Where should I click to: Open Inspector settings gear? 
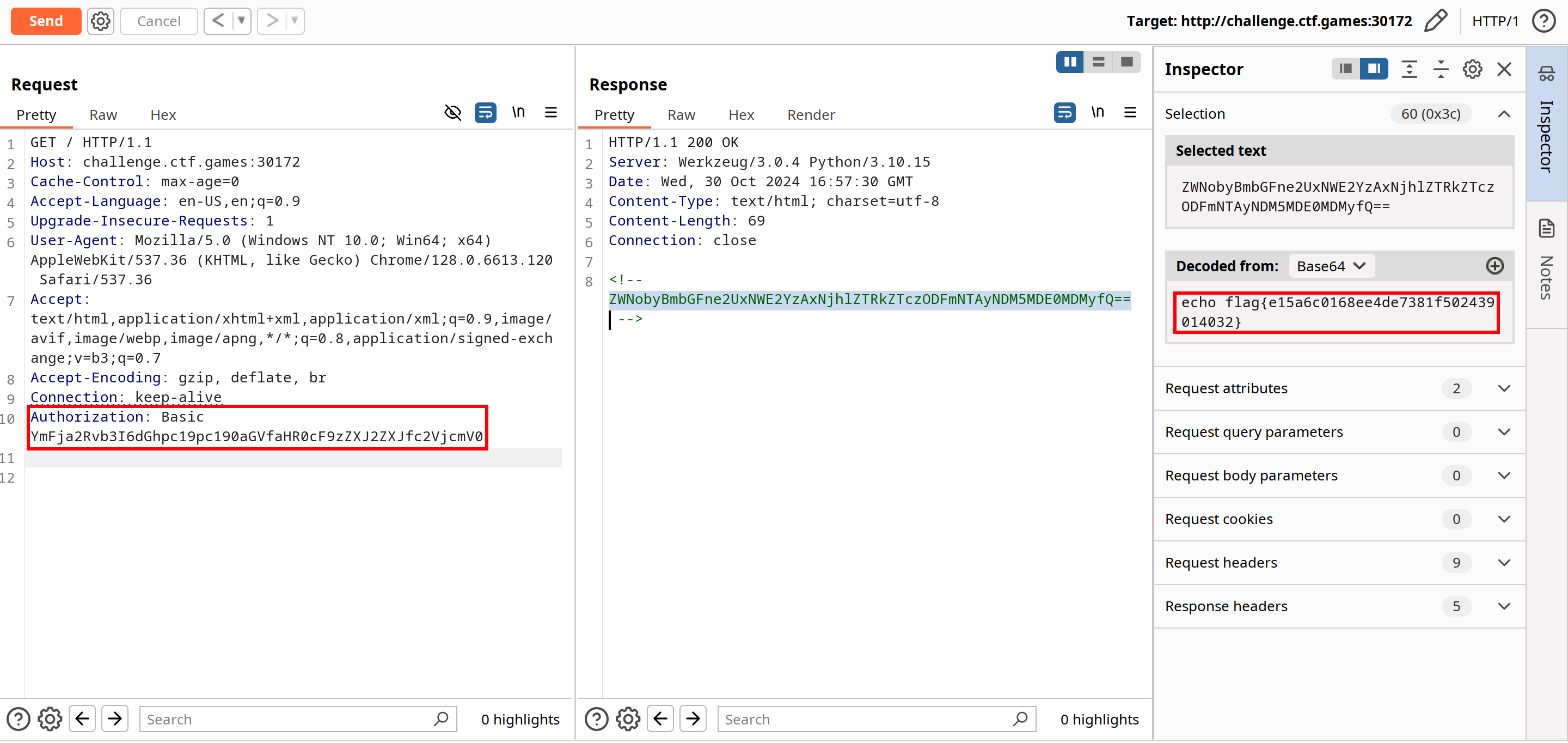[1472, 69]
